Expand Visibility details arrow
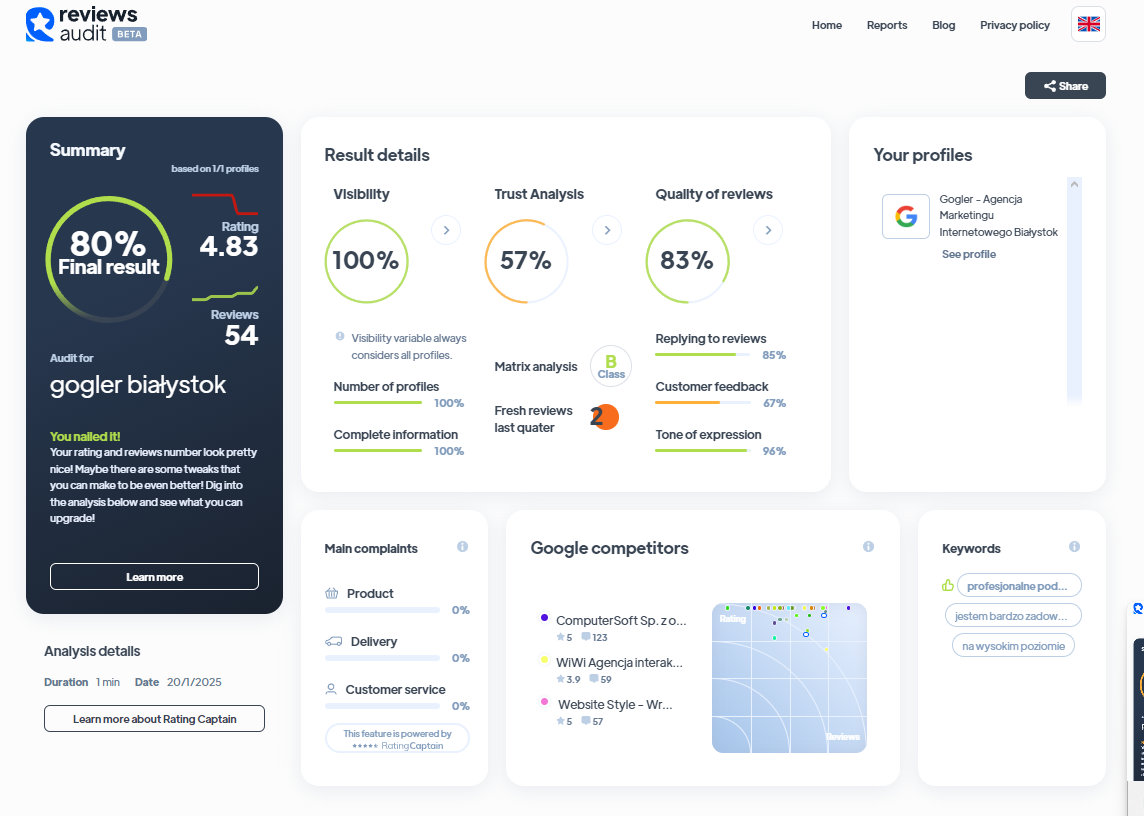Screen dimensions: 1144x816 (x=447, y=231)
